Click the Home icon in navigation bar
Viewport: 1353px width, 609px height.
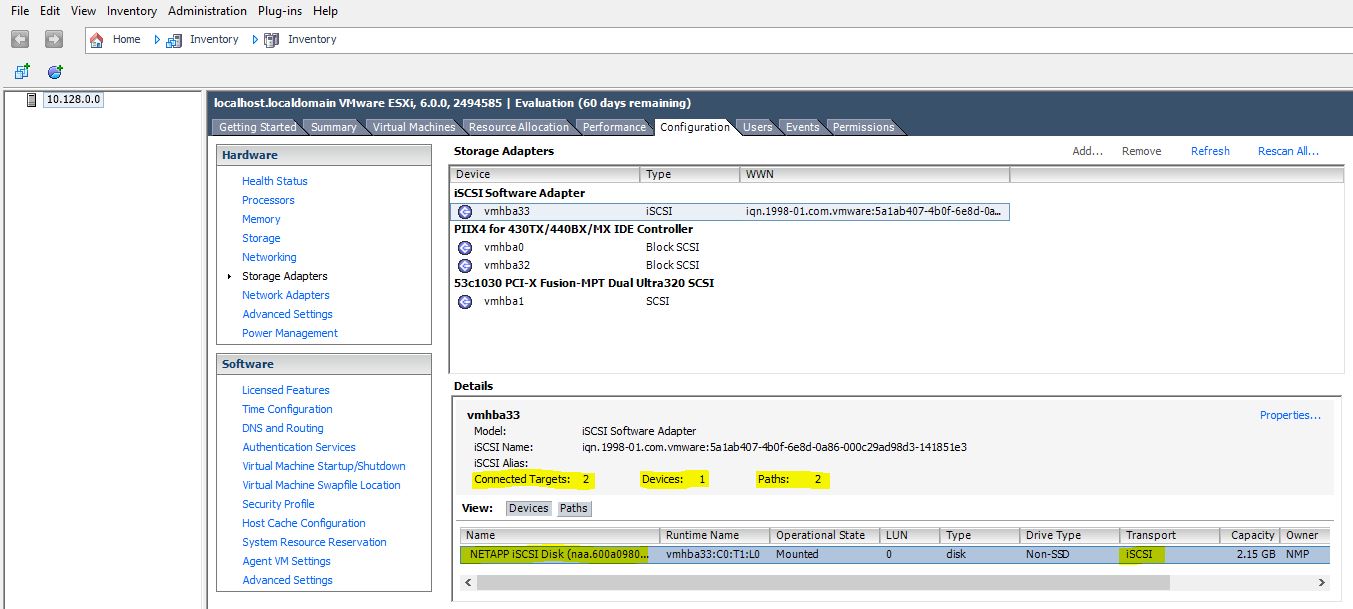pyautogui.click(x=96, y=39)
